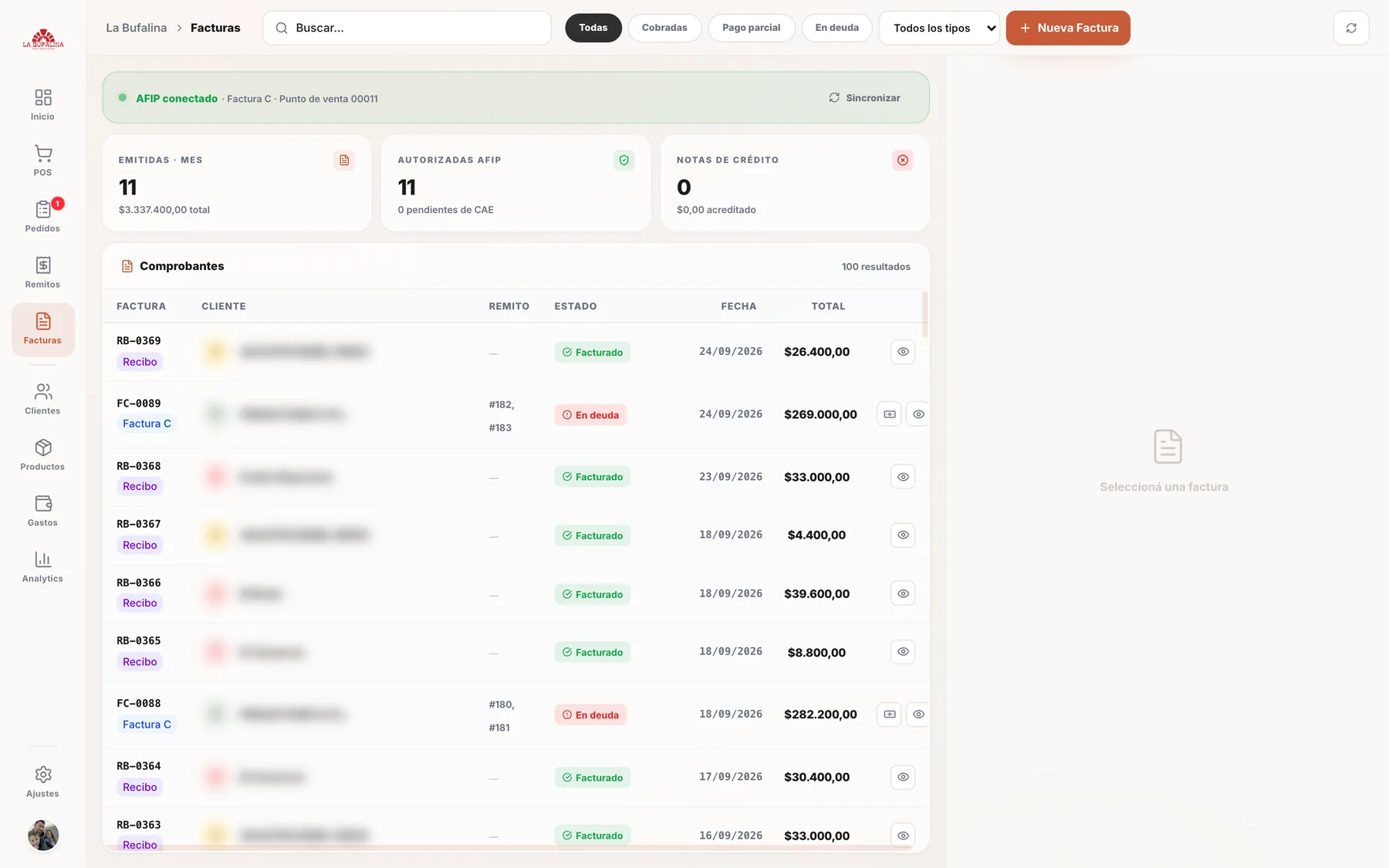Open Ajustes settings gear

pyautogui.click(x=42, y=782)
